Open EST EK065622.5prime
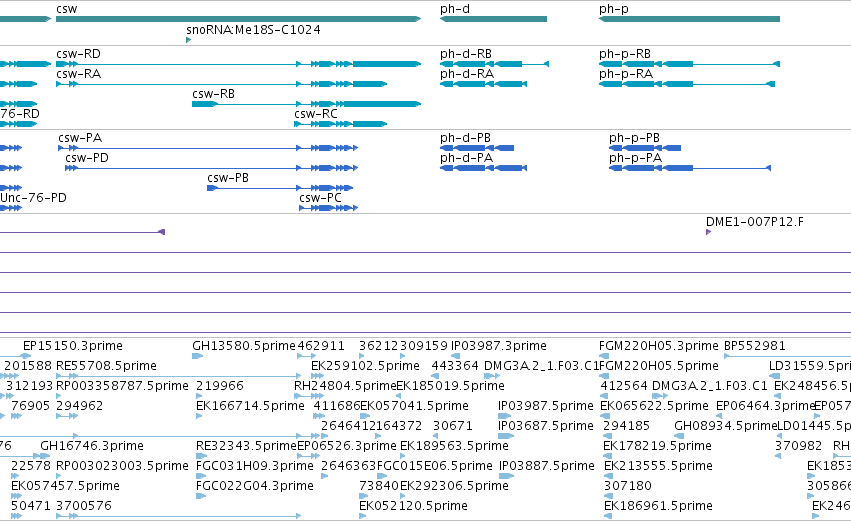This screenshot has width=851, height=521. coord(655,406)
